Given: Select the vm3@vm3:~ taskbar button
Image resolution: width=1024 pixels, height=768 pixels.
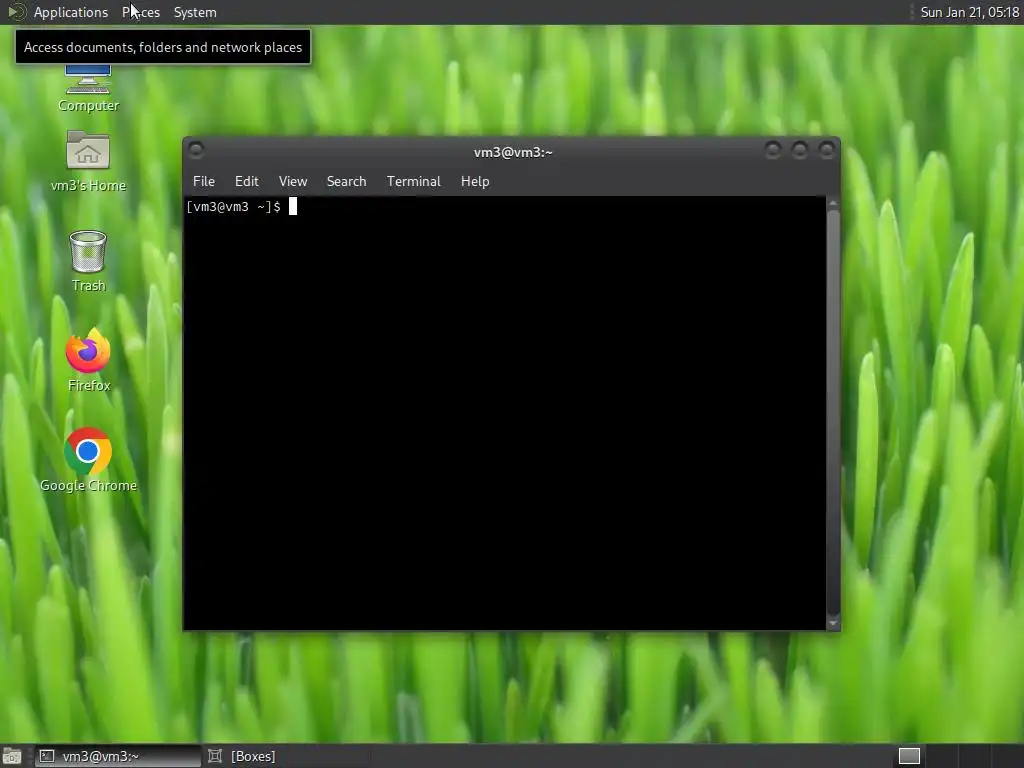Looking at the screenshot, I should tap(118, 756).
